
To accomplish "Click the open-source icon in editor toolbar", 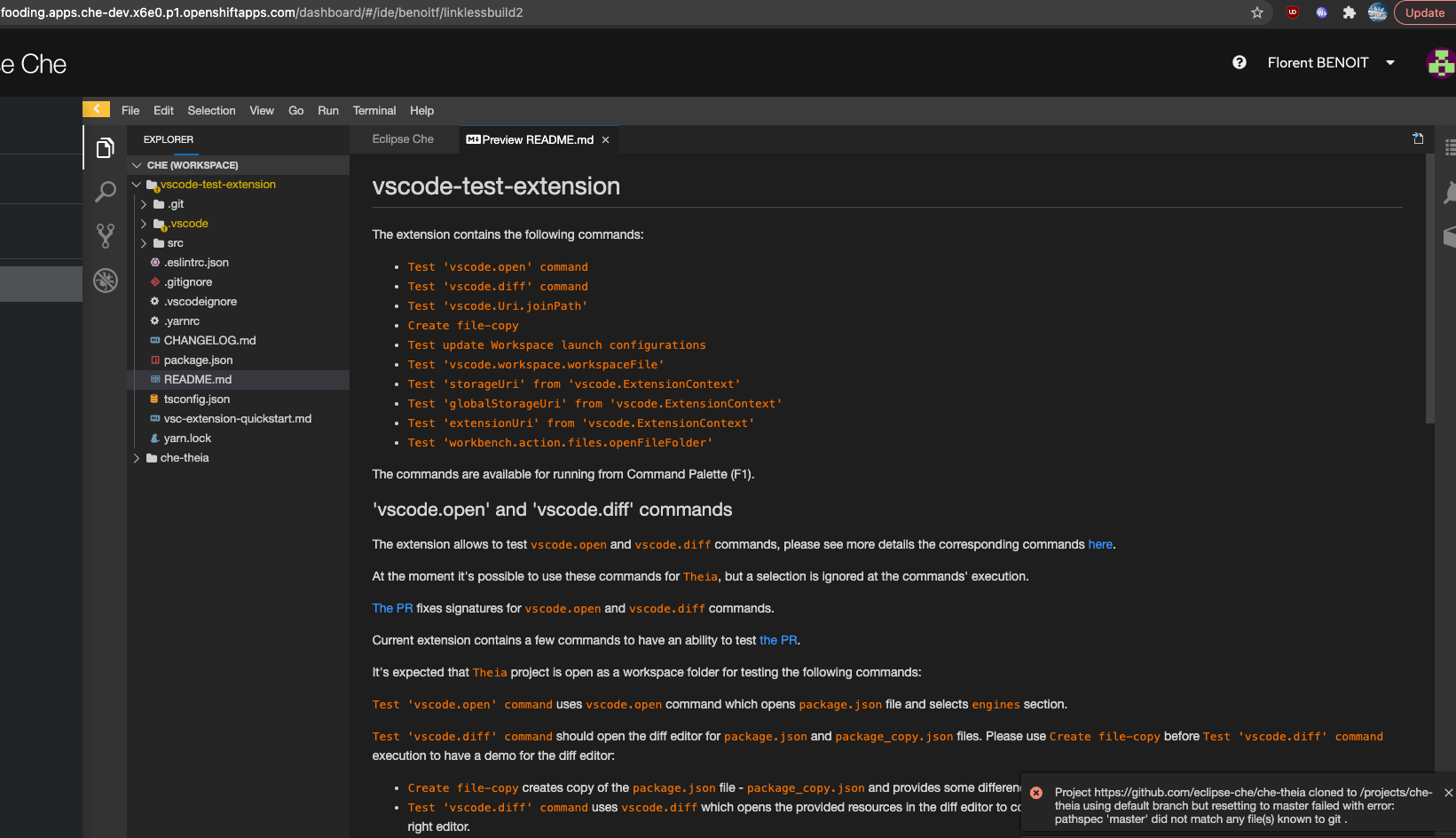I will pos(1418,138).
